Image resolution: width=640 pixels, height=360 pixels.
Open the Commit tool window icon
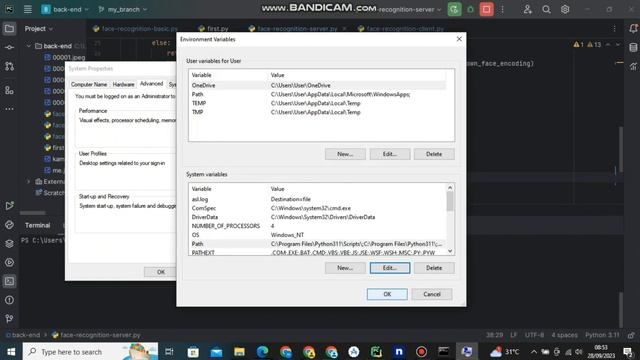pos(9,47)
